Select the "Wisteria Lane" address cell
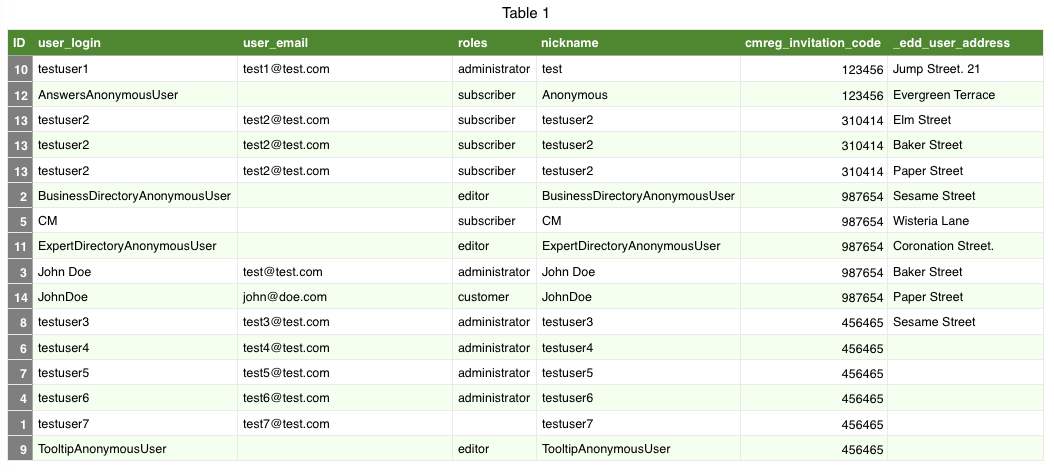This screenshot has width=1054, height=472. (x=931, y=221)
